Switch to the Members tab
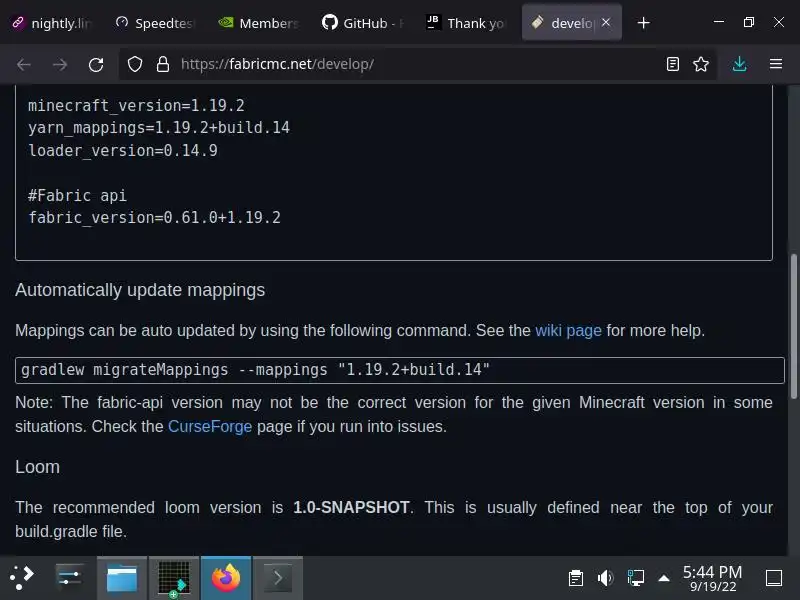This screenshot has height=600, width=800. point(259,23)
